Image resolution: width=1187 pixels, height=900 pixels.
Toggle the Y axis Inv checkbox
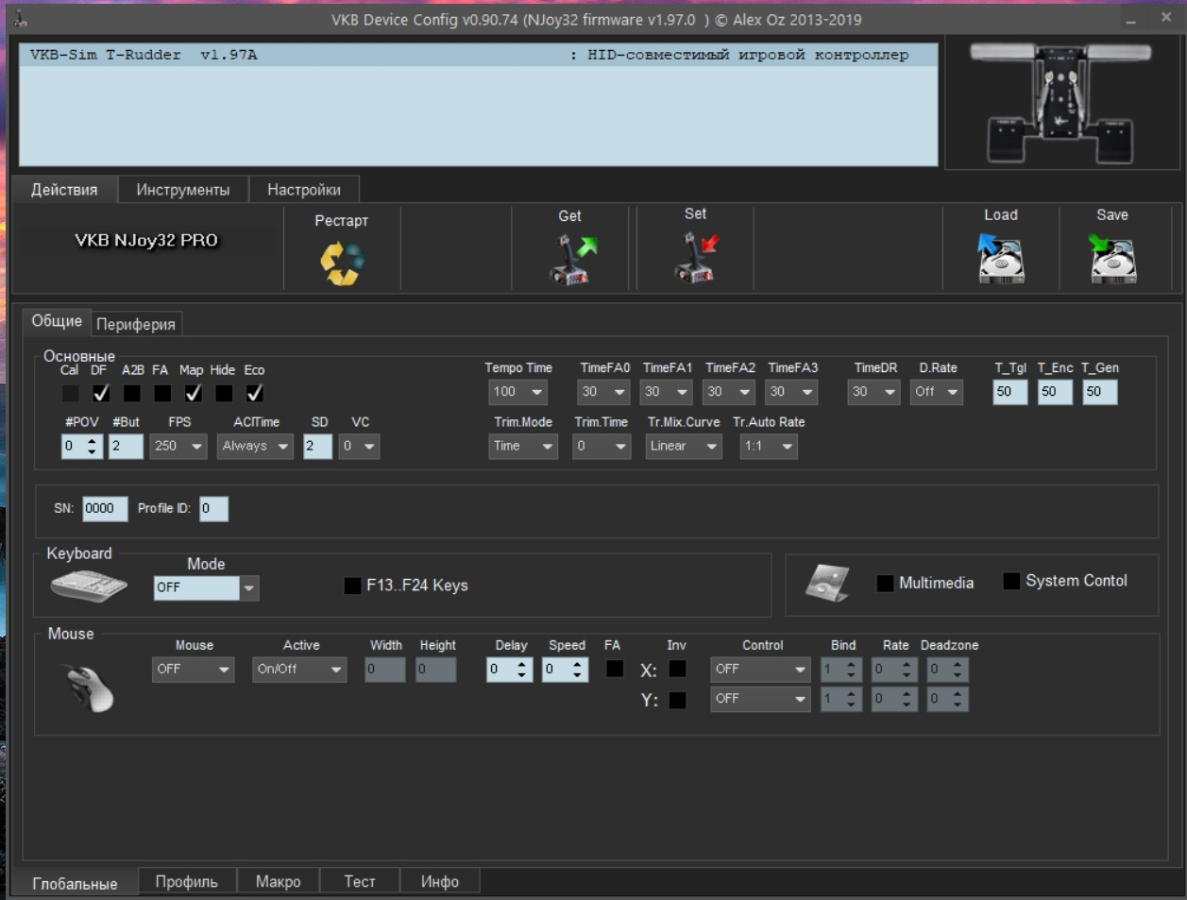pyautogui.click(x=678, y=699)
